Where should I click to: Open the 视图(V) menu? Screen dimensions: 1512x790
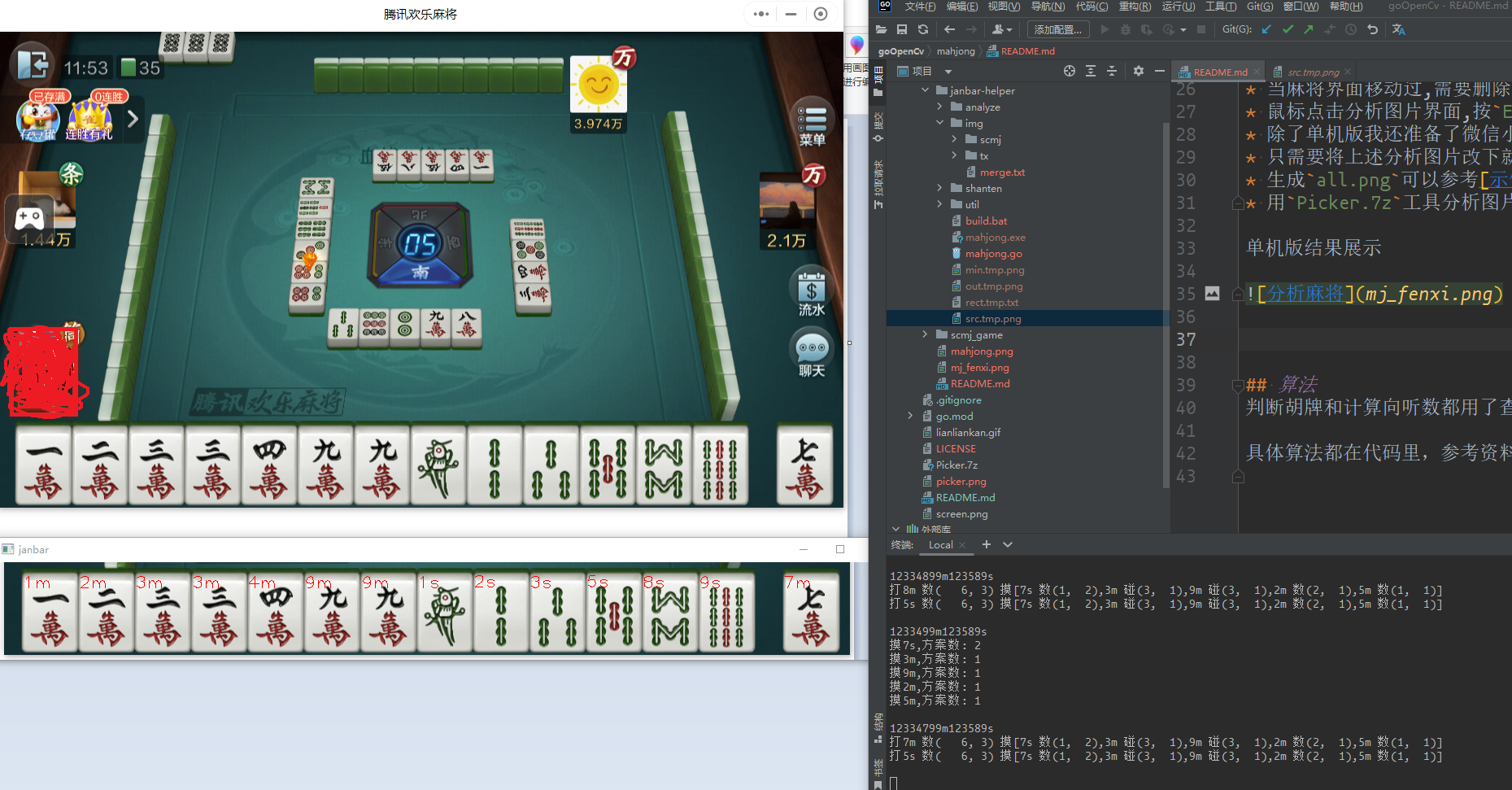[1004, 7]
